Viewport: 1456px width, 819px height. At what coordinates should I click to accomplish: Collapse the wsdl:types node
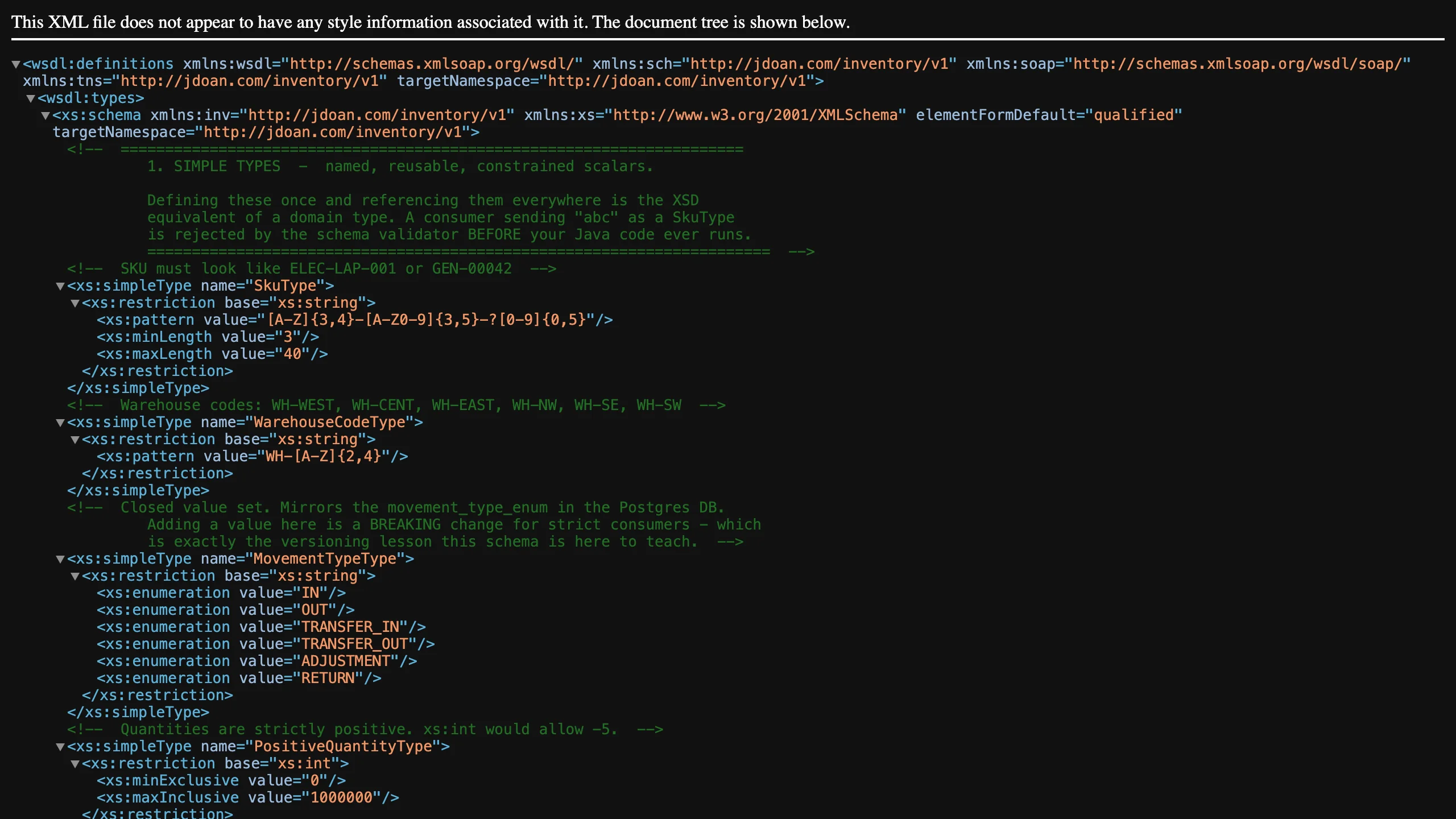[31, 98]
